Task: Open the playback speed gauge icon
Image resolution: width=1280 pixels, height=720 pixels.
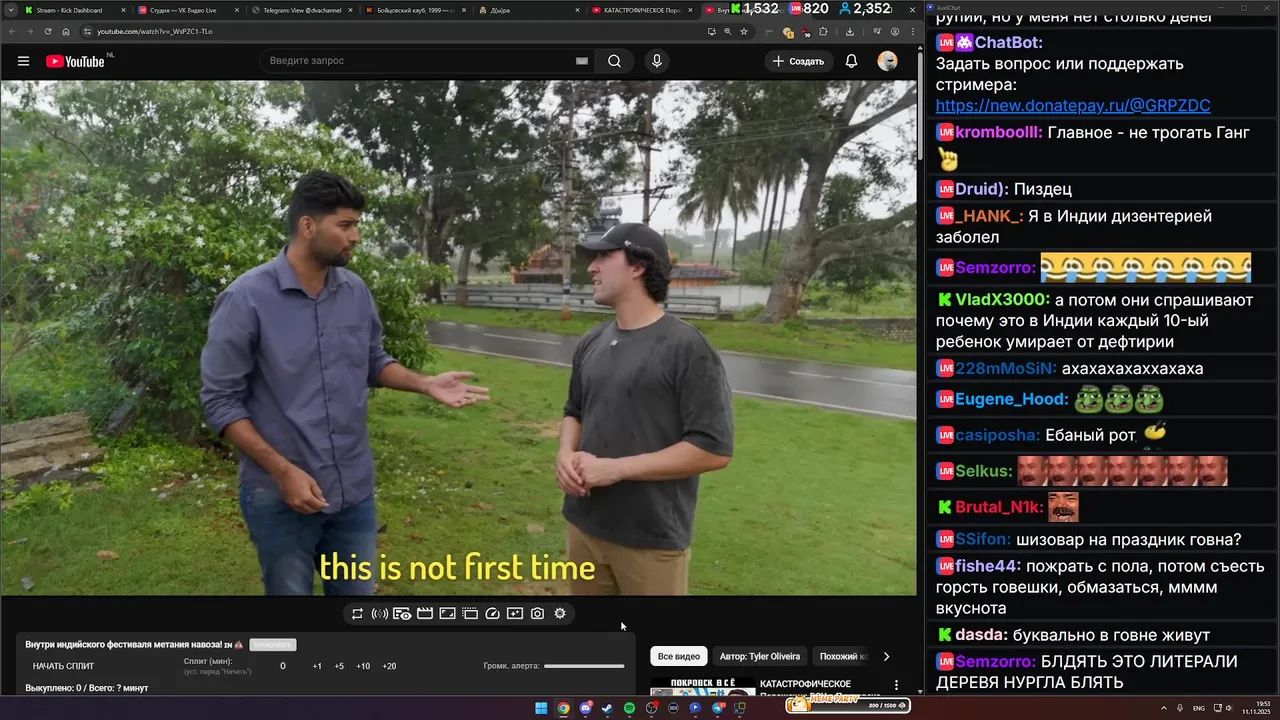Action: 492,614
